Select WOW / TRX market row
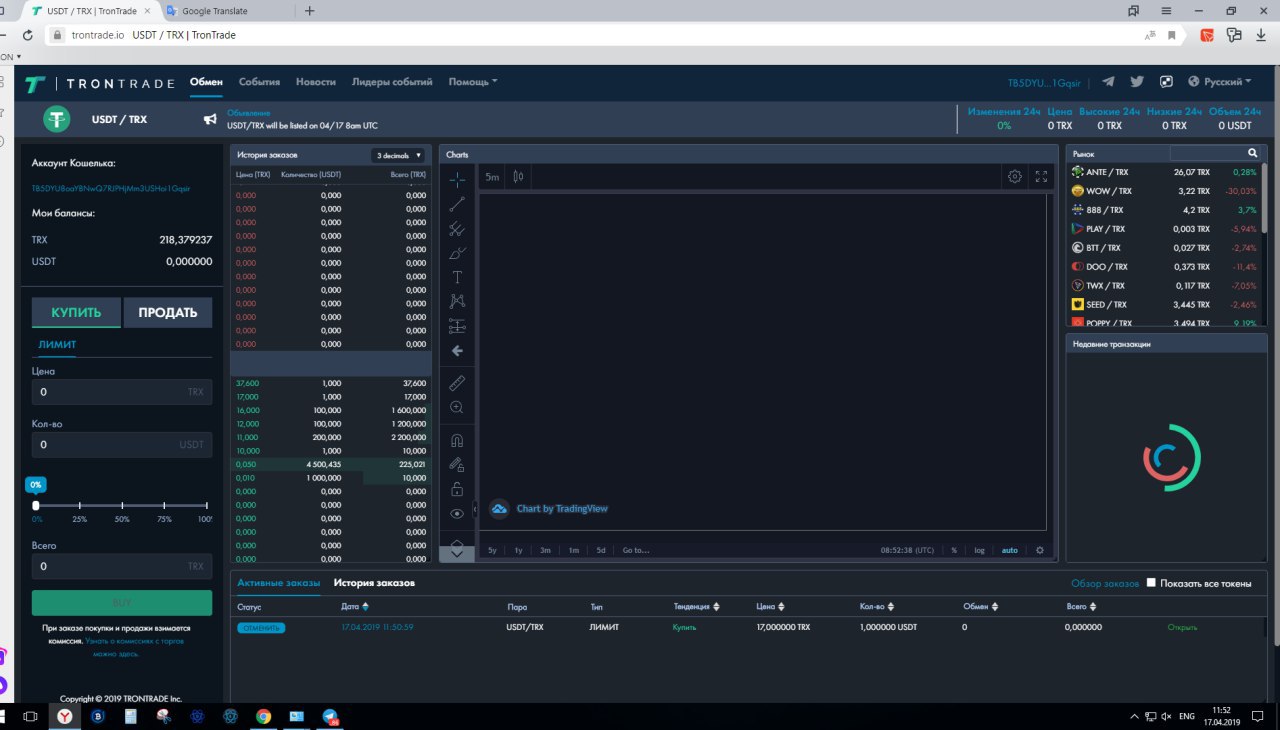This screenshot has width=1280, height=730. tap(1163, 191)
